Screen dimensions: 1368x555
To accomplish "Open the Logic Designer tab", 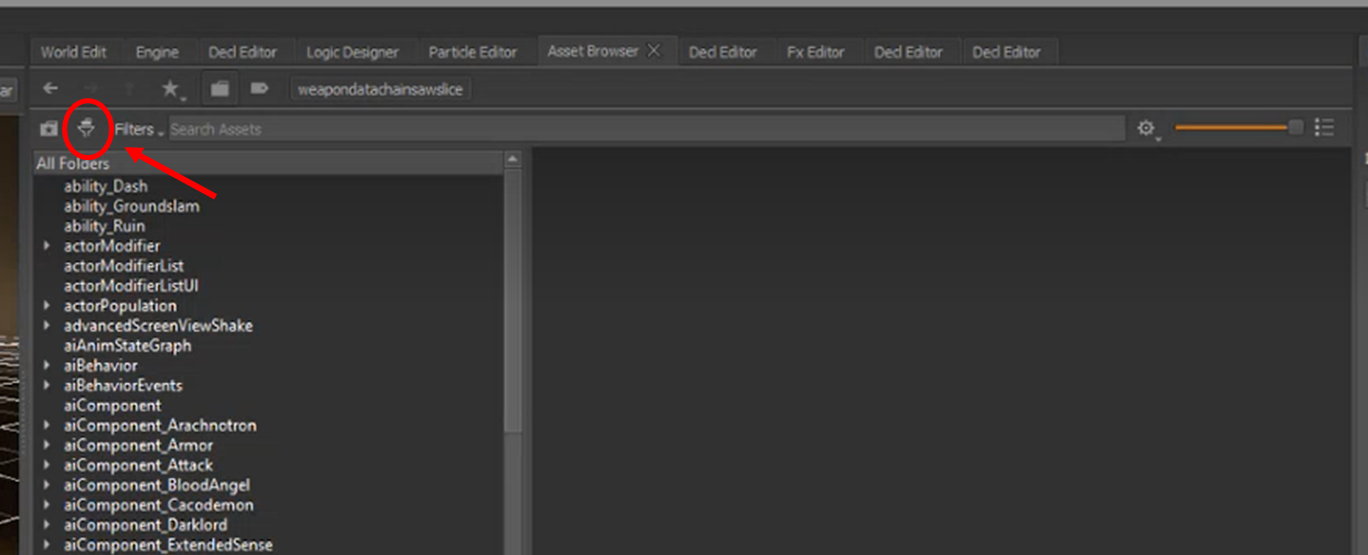I will click(x=352, y=52).
